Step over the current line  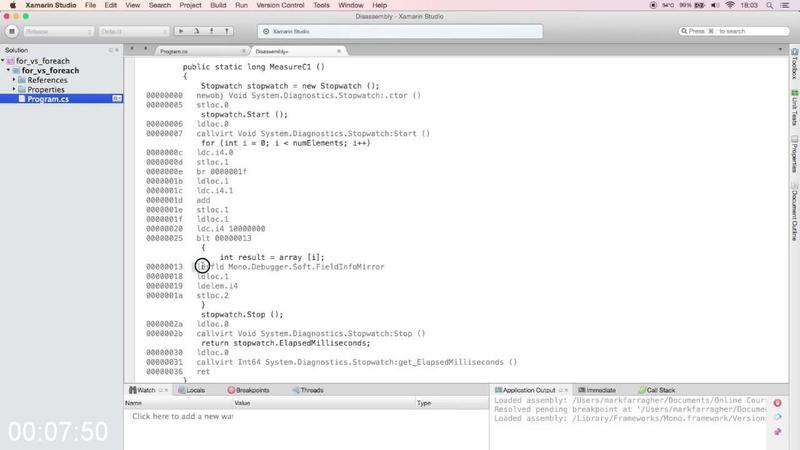[196, 31]
